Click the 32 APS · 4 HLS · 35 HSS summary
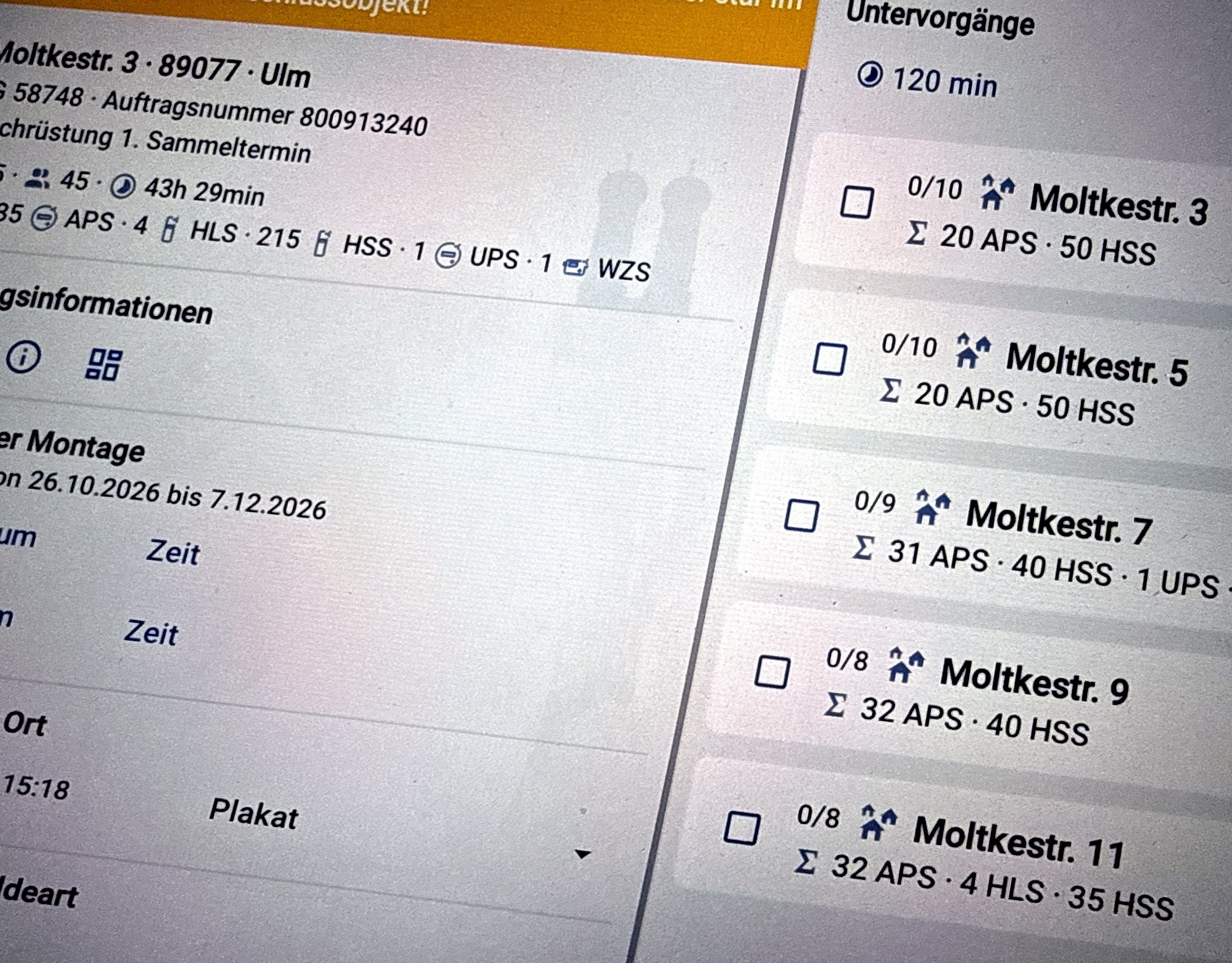1232x963 pixels. (1002, 887)
